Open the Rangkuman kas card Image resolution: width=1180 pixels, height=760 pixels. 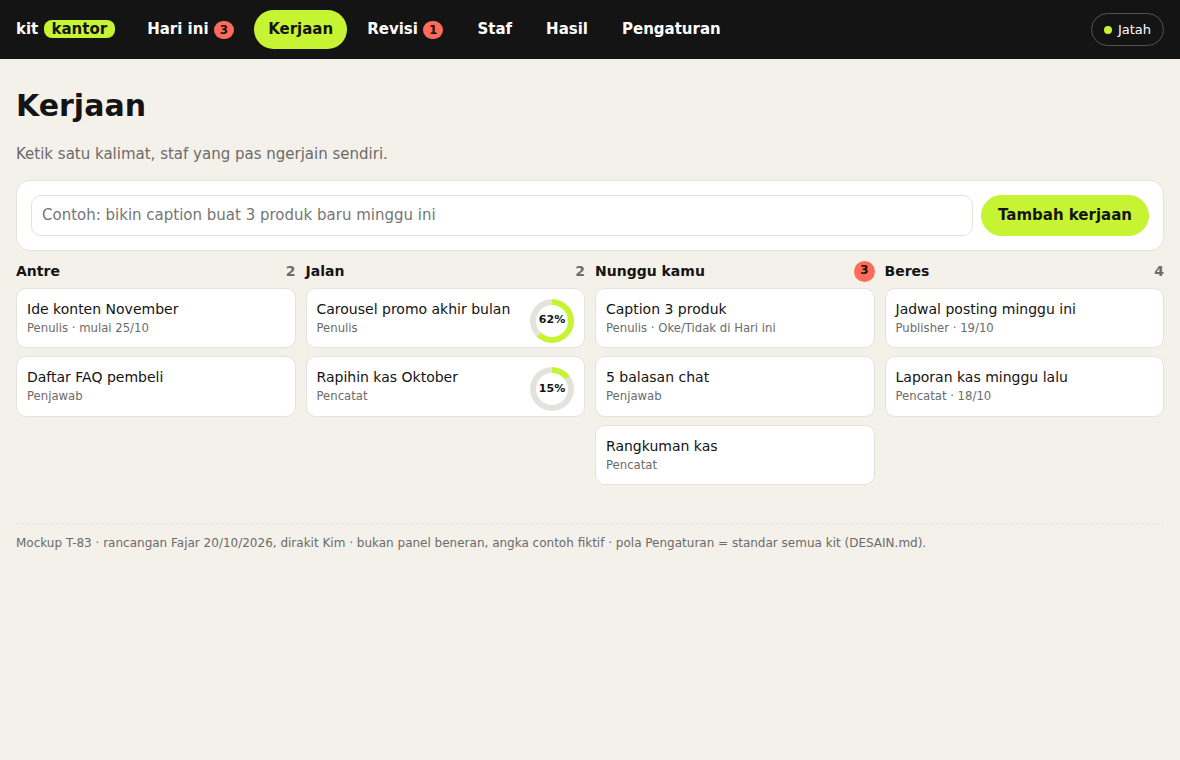tap(734, 455)
